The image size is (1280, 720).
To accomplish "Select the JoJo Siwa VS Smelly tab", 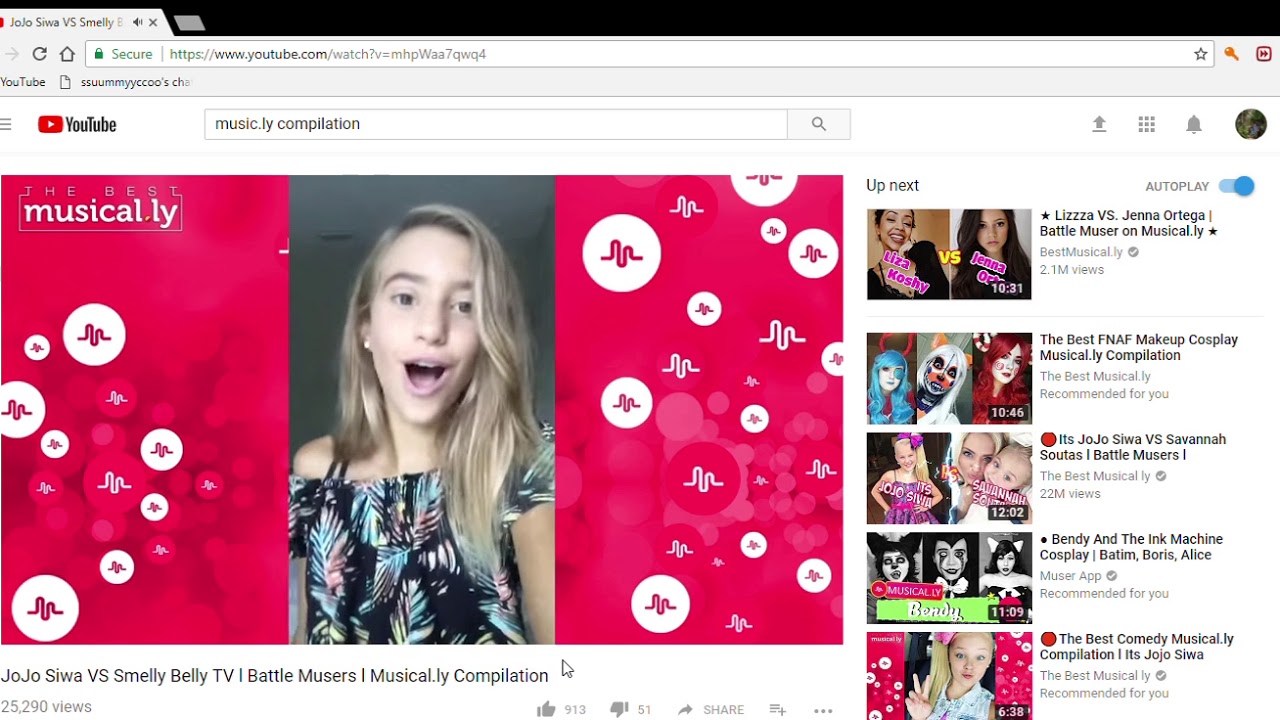I will (67, 22).
